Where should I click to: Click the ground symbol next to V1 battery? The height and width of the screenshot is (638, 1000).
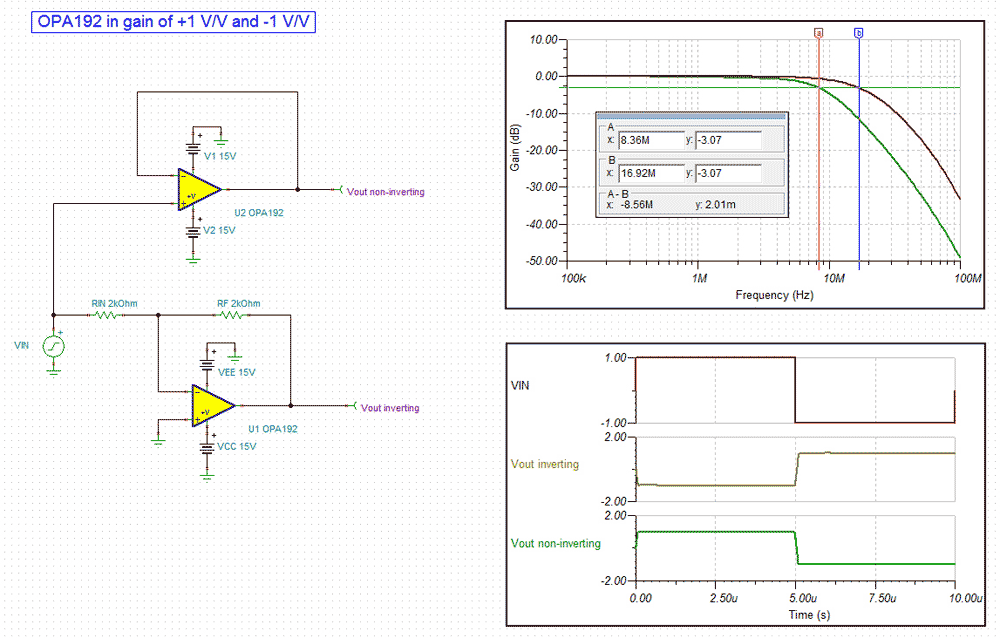(x=221, y=142)
